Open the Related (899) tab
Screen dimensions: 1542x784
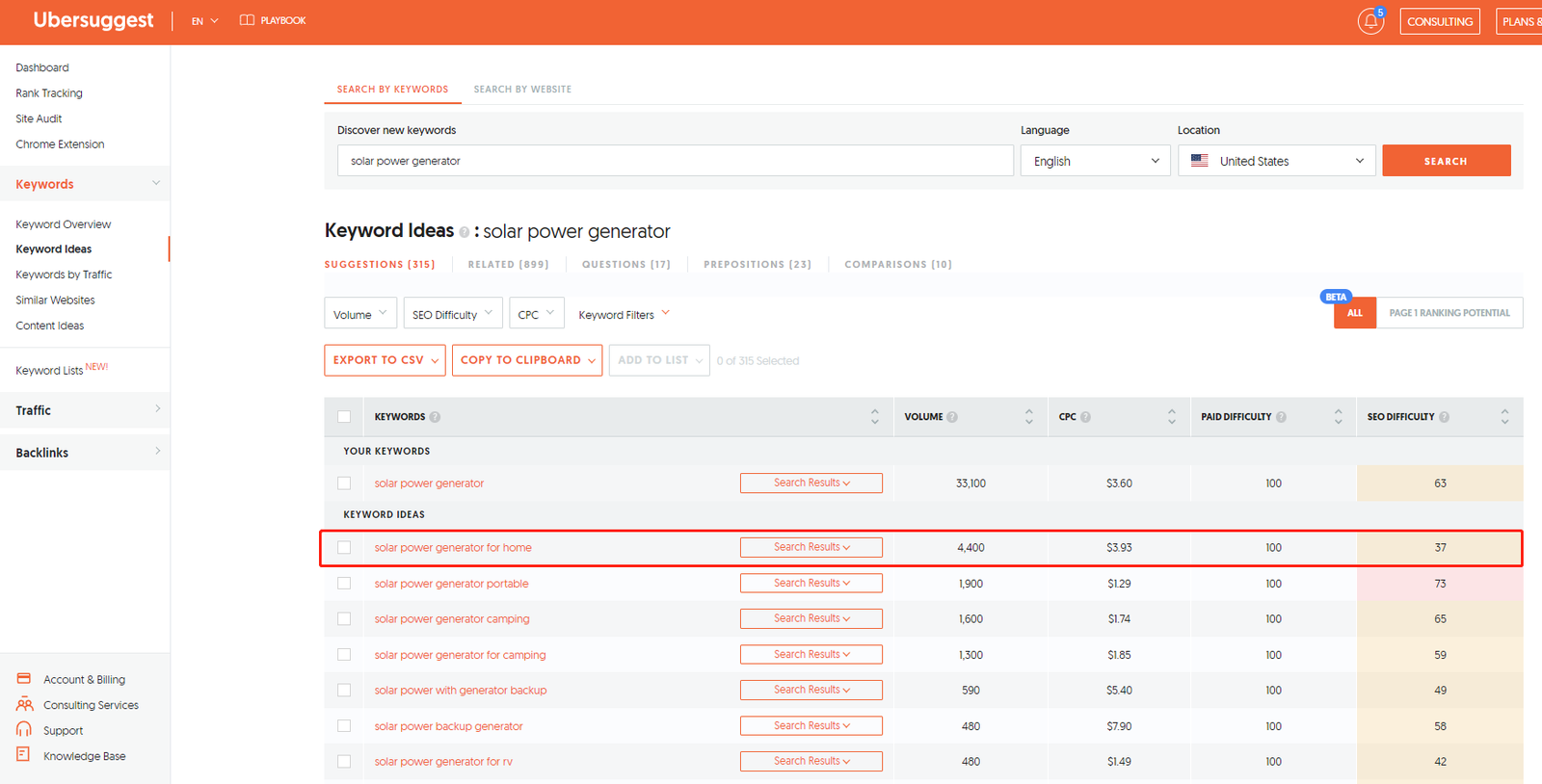pos(508,265)
